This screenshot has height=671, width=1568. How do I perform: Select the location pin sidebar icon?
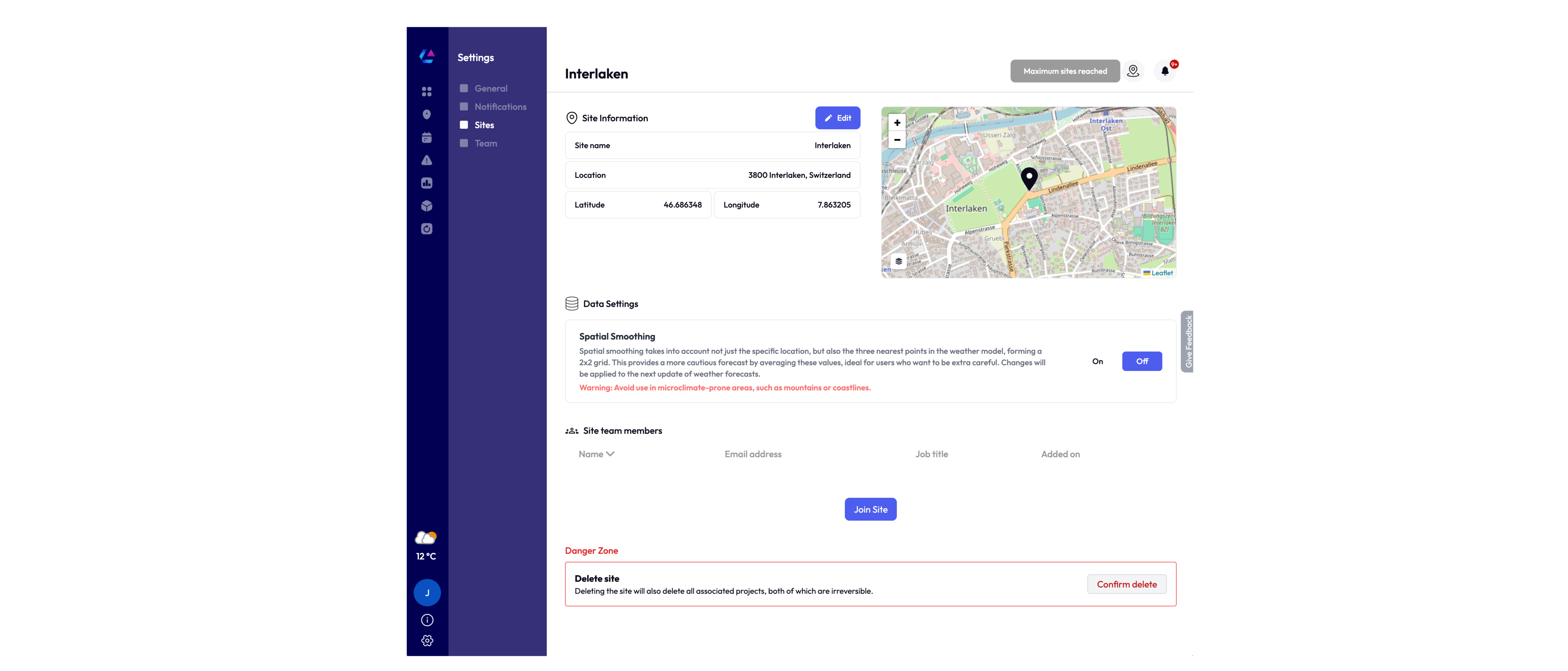427,114
